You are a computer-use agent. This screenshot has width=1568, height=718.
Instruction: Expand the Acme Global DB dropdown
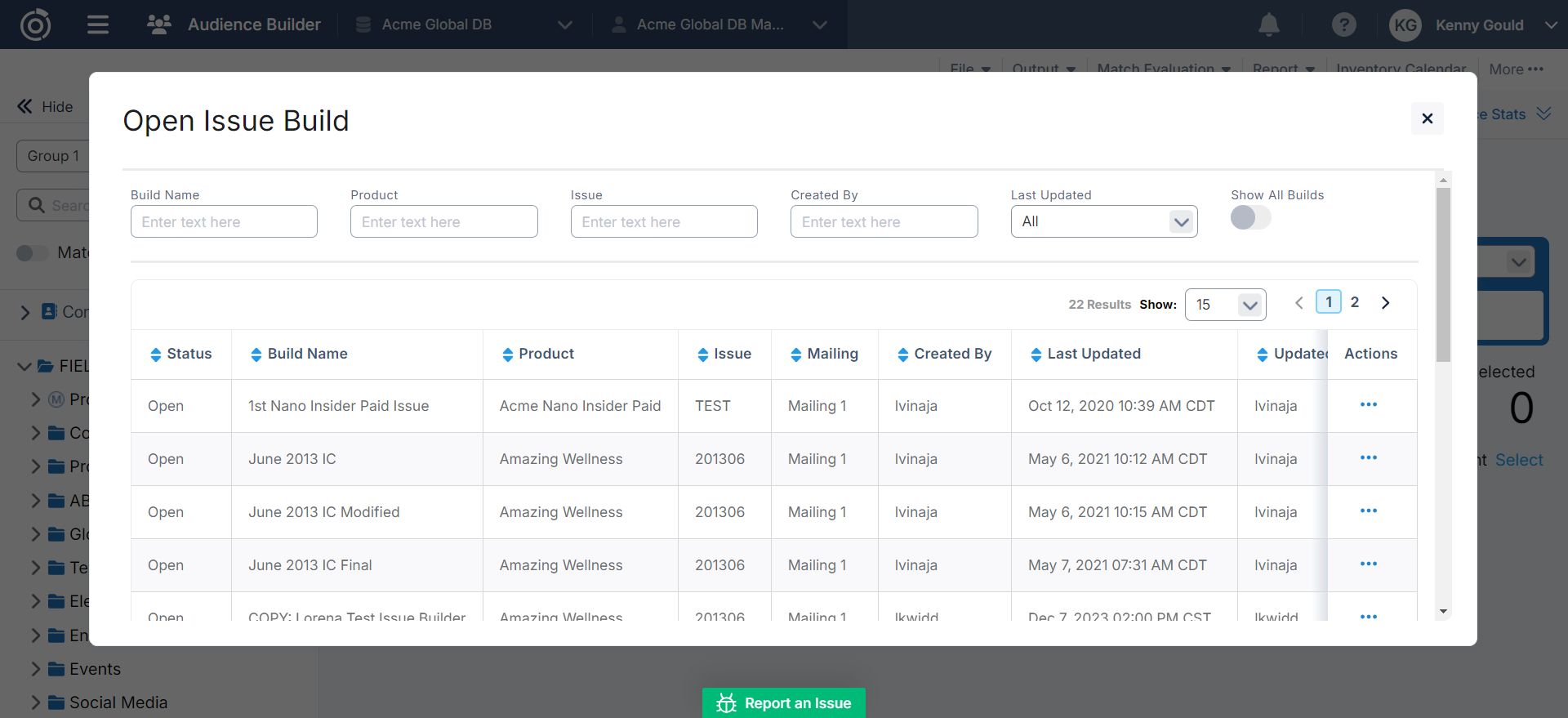564,25
